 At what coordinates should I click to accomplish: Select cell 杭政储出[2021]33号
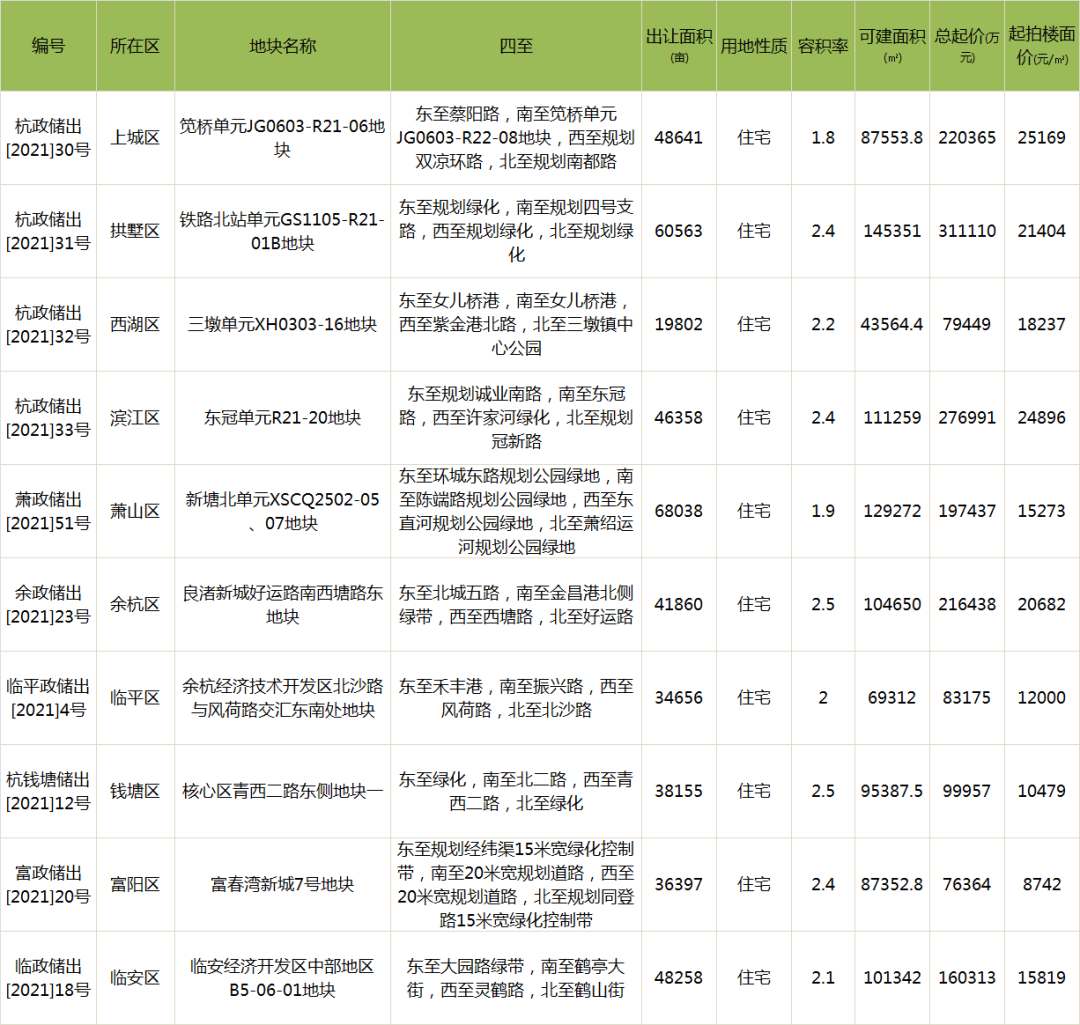[48, 417]
